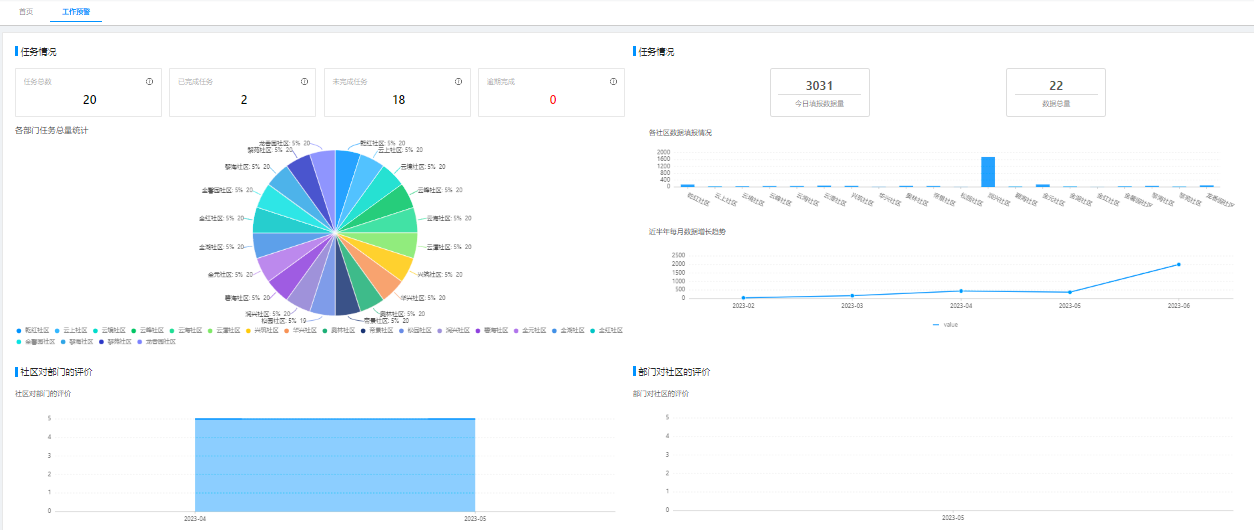Viewport: 1254px width, 530px height.
Task: Click the 今日填报数据量 card showing 3031
Action: [819, 93]
